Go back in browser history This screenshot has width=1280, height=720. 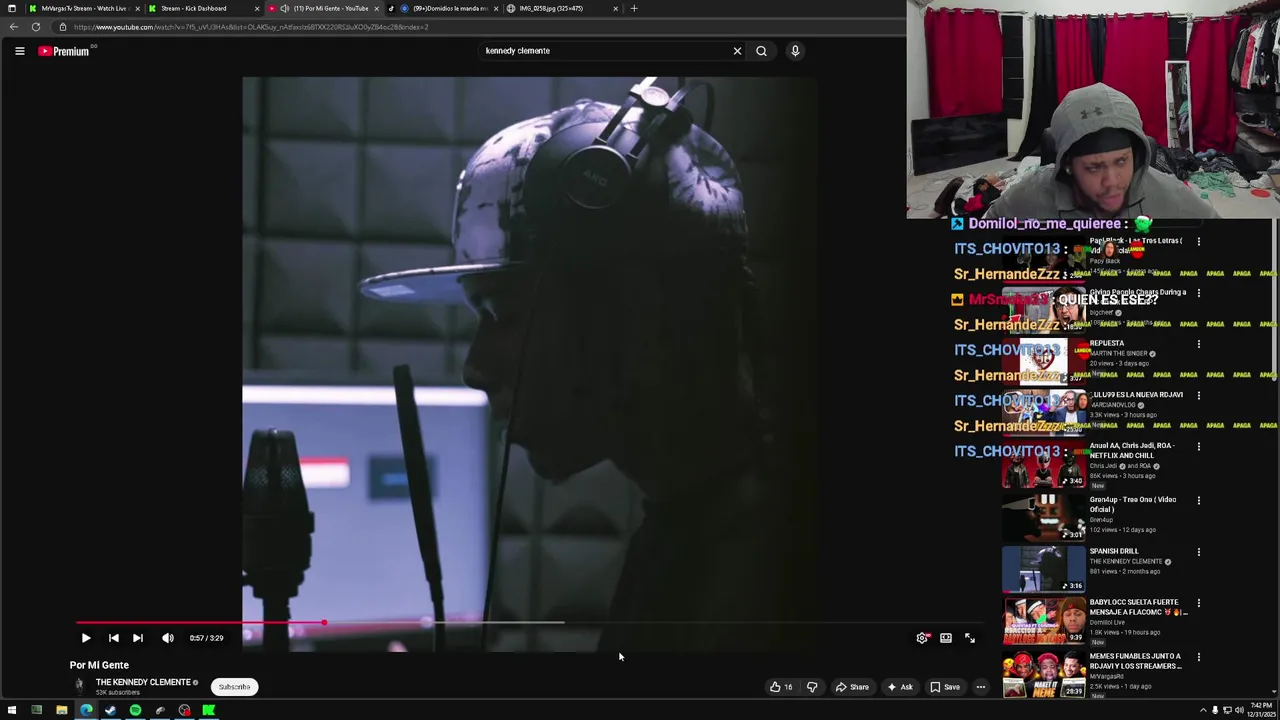[14, 27]
